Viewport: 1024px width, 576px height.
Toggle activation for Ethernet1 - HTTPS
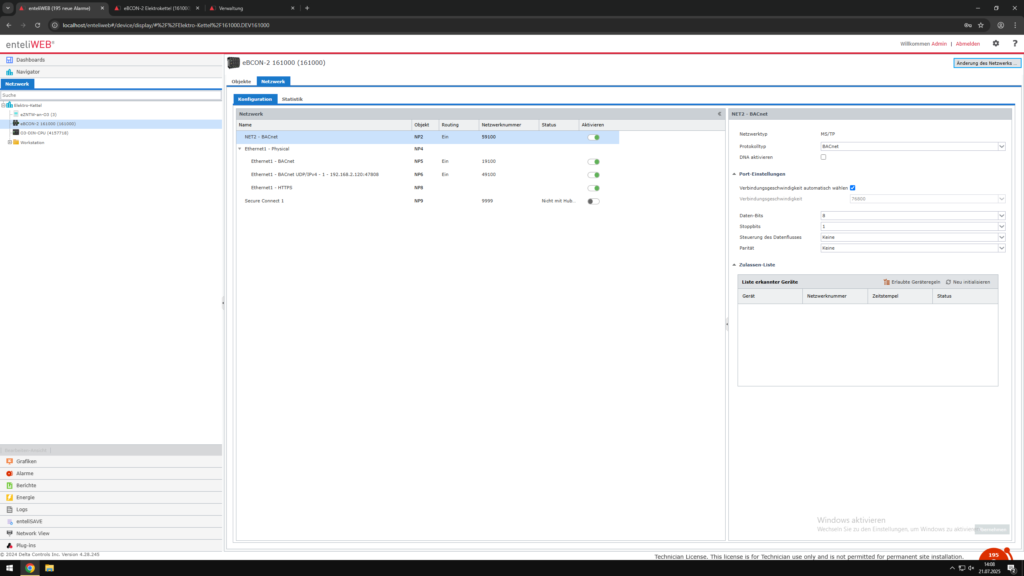(593, 188)
